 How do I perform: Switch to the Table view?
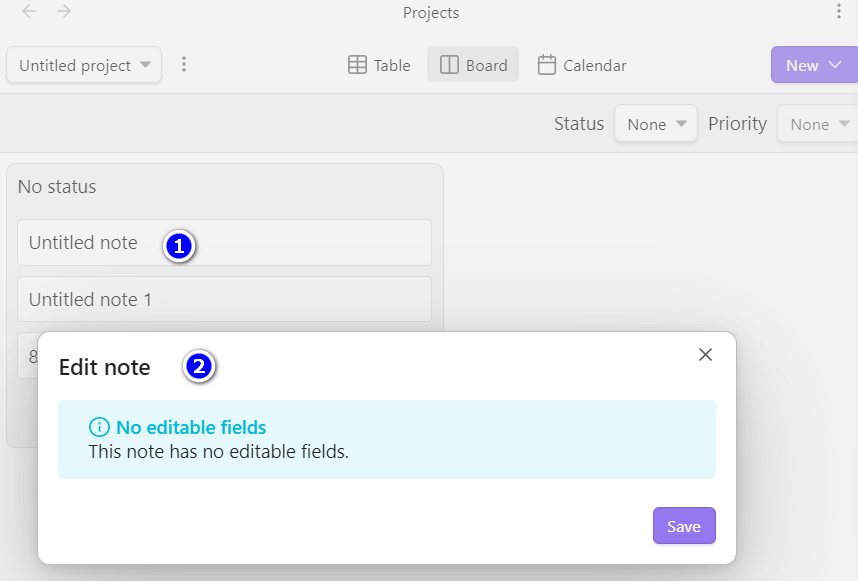pos(378,64)
